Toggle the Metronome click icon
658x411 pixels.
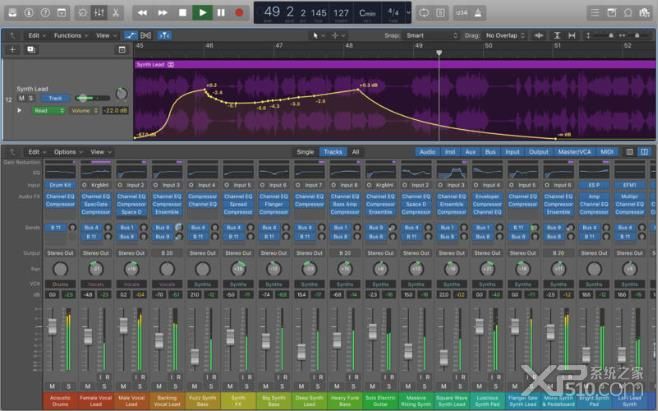478,13
